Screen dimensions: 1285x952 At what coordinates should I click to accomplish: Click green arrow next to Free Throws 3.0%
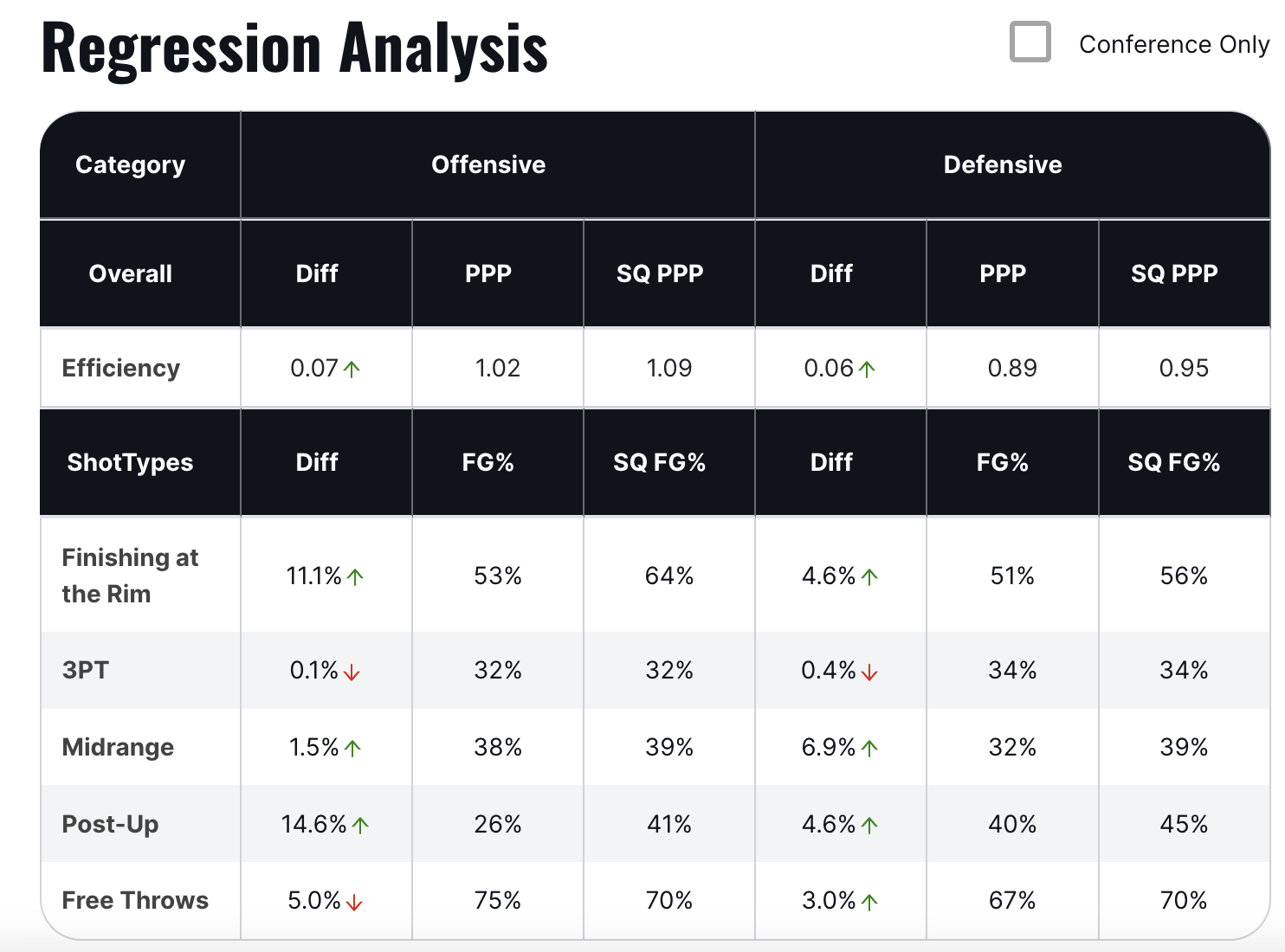(x=869, y=903)
